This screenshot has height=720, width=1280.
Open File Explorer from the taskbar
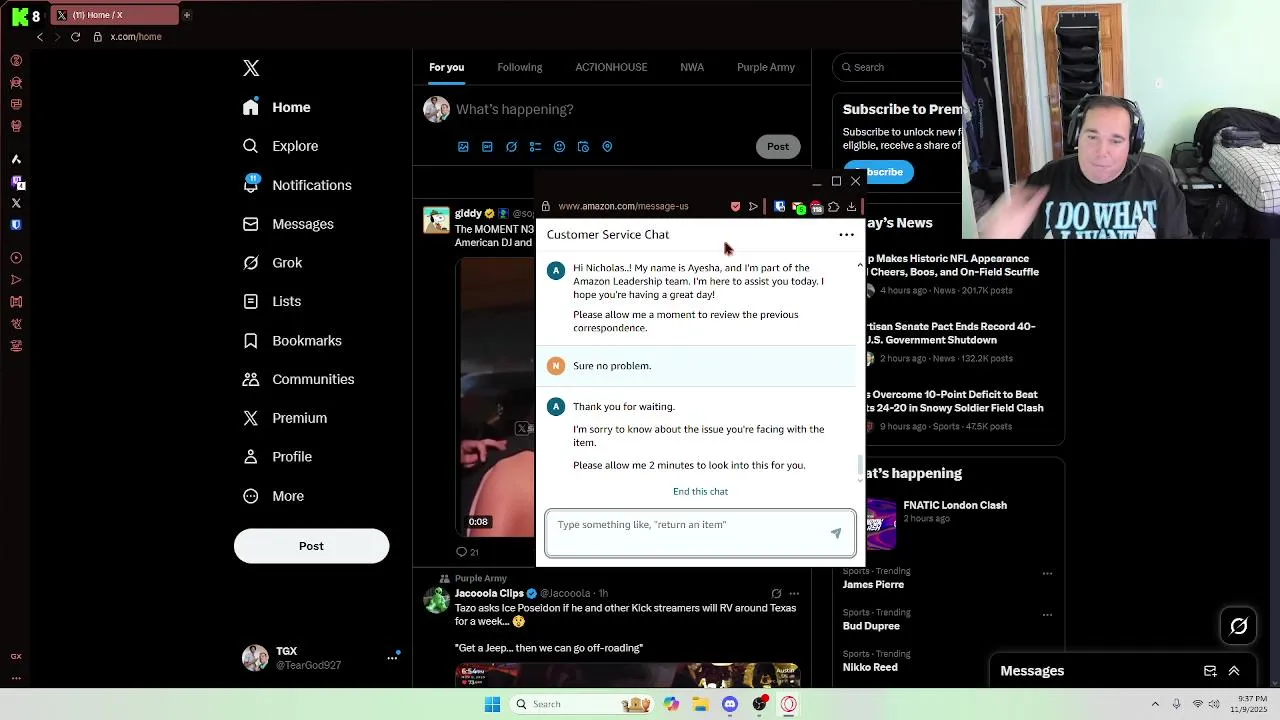point(700,704)
